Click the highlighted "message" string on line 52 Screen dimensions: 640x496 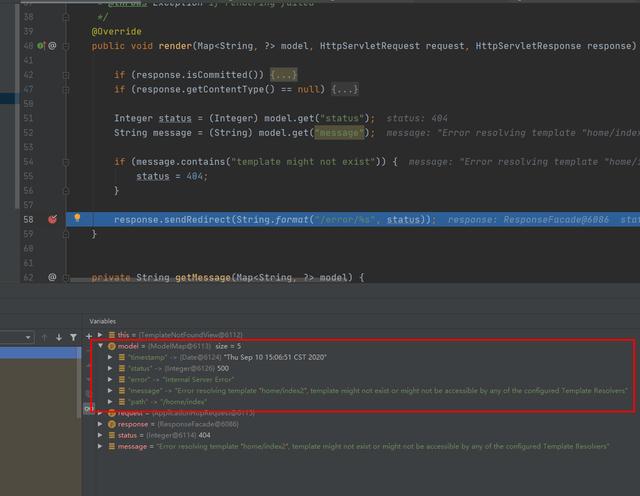tap(339, 133)
